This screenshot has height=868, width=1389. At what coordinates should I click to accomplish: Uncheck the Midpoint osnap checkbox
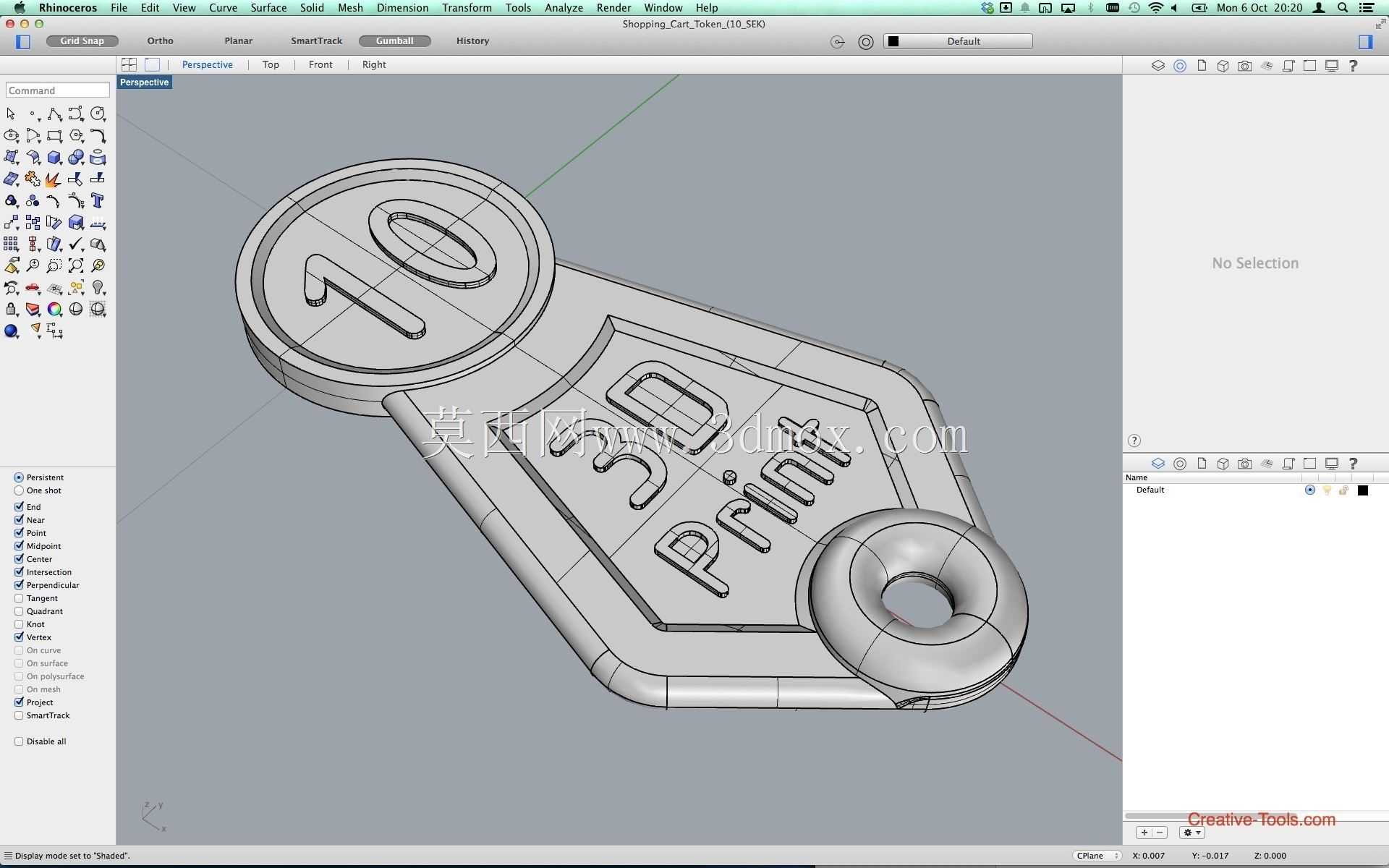pyautogui.click(x=19, y=546)
